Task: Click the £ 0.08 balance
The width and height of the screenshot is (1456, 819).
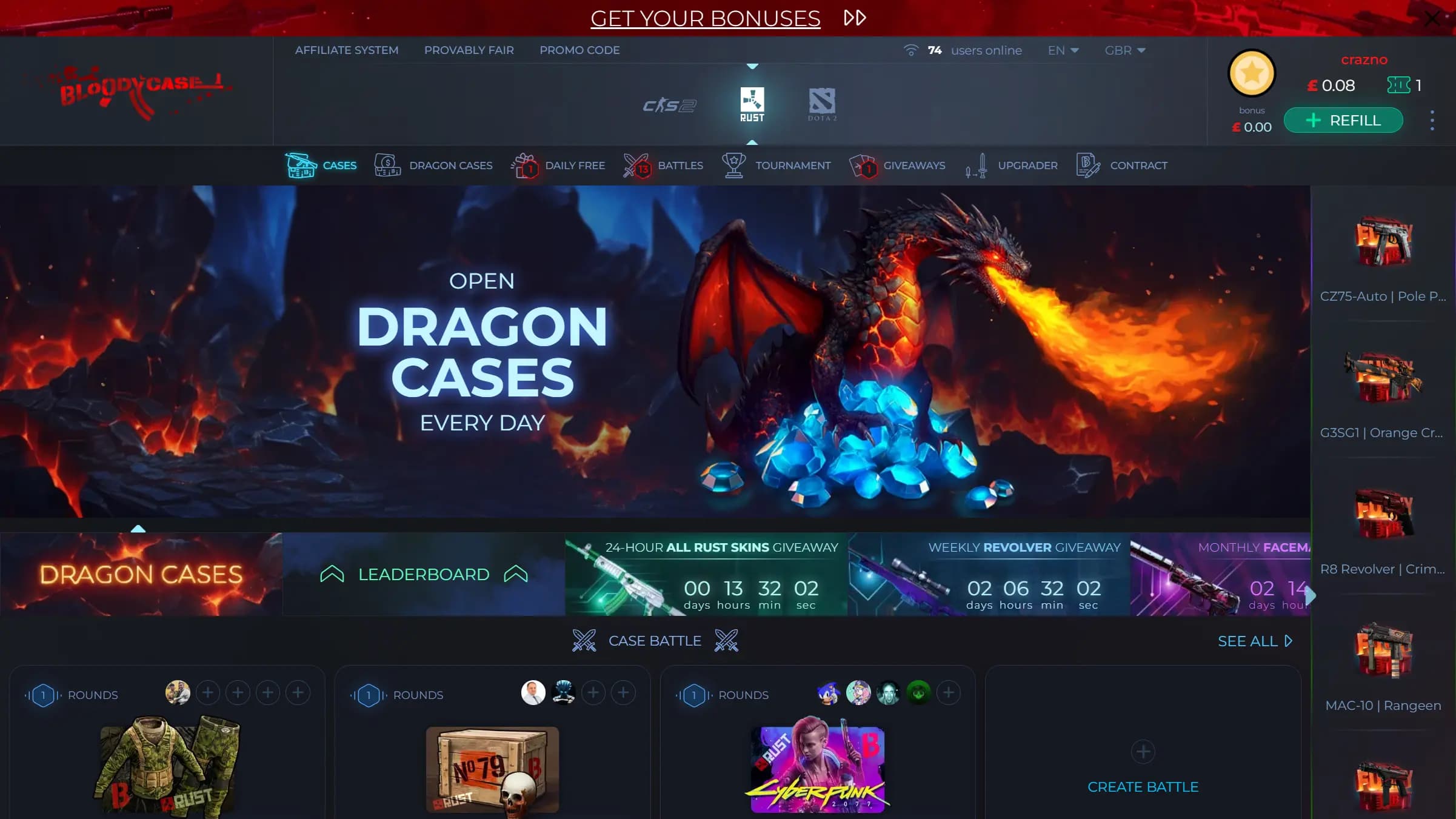Action: click(1331, 85)
